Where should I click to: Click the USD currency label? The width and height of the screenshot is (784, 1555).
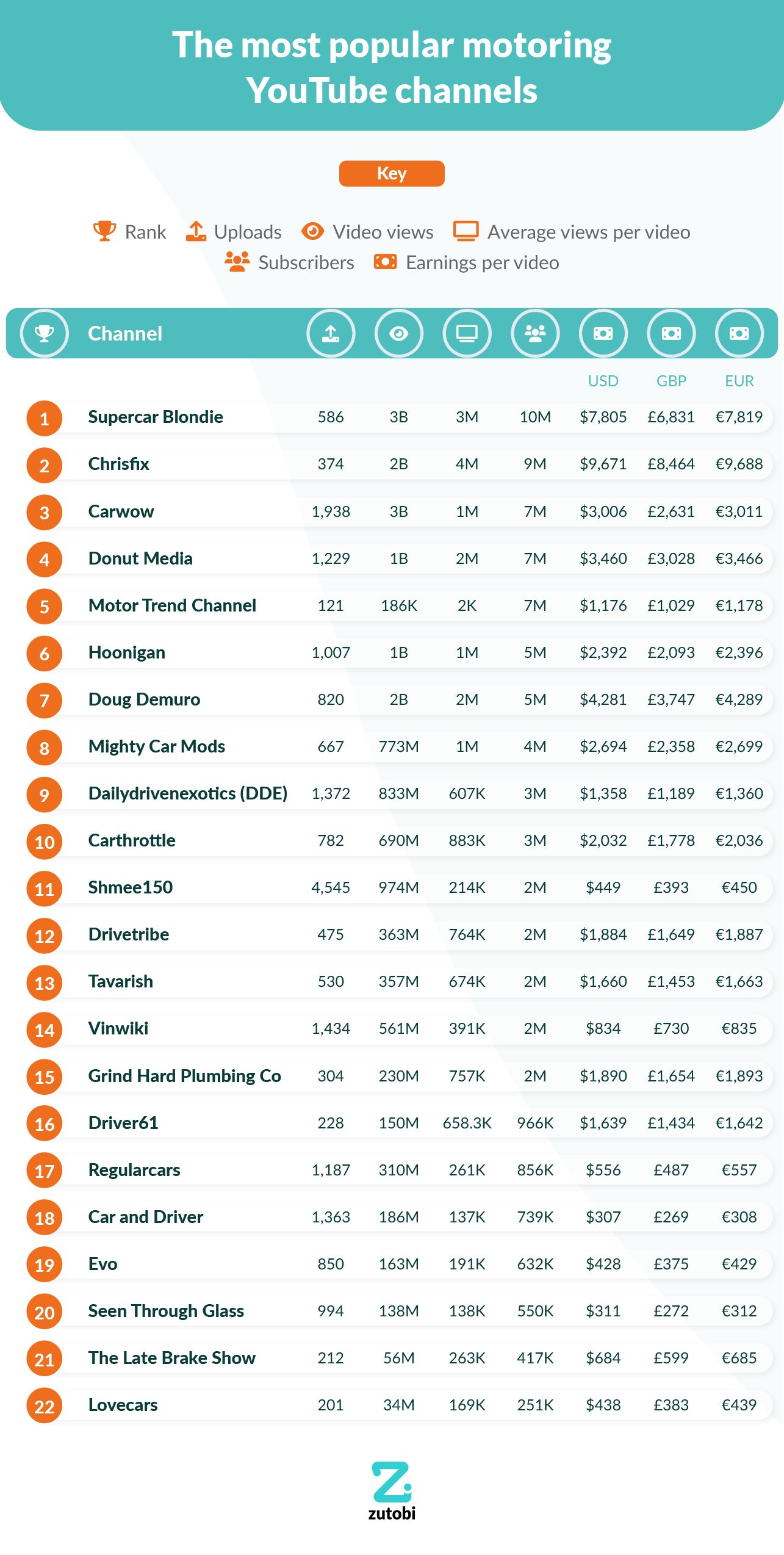click(x=603, y=381)
